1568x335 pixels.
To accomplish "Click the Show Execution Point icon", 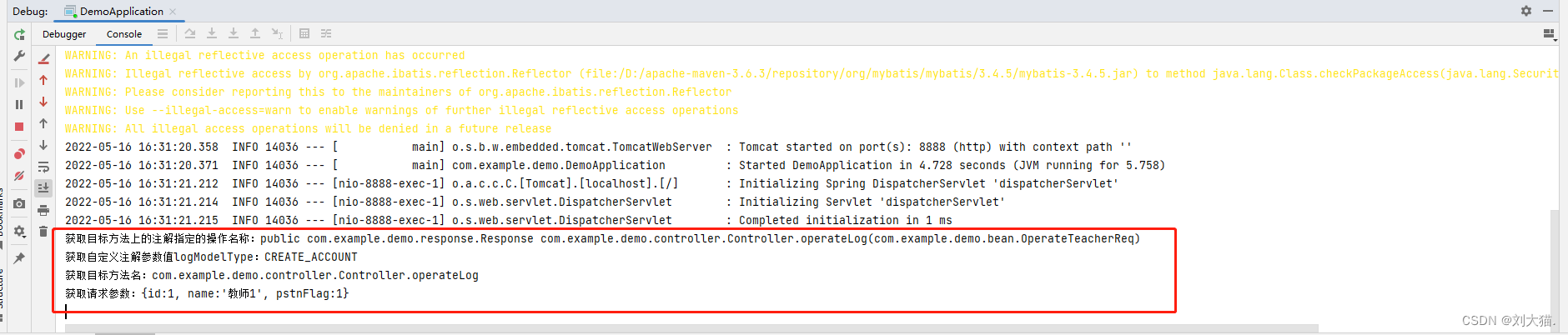I will [x=163, y=33].
